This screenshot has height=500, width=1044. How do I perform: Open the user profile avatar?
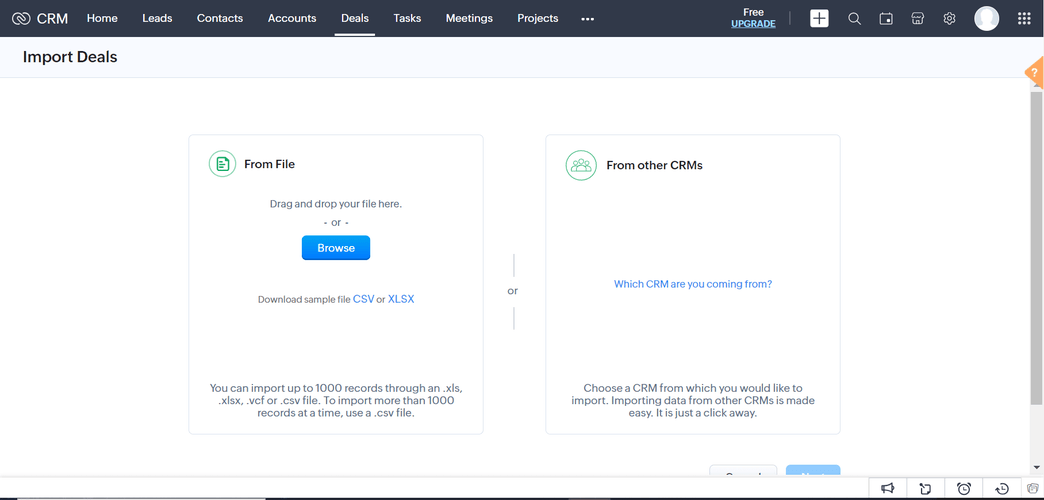click(x=986, y=19)
